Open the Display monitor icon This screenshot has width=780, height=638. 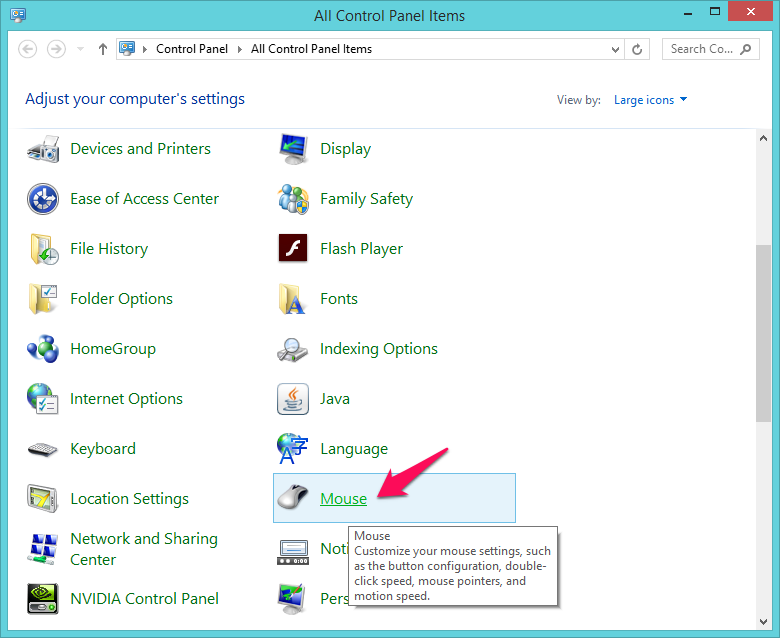(x=293, y=149)
